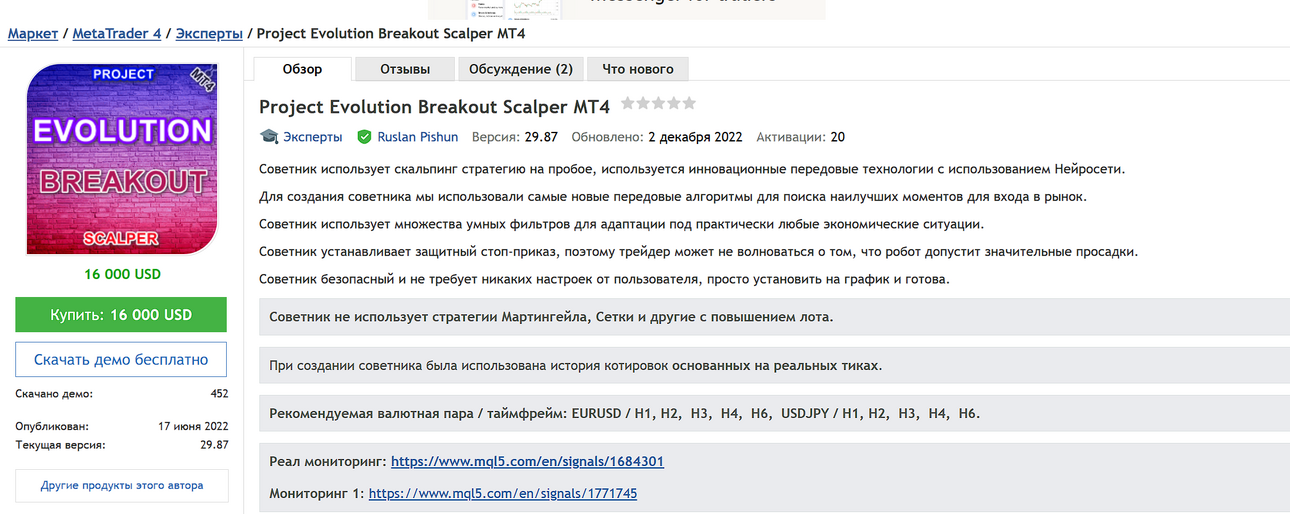Open the Evolution Breakout Scalper product logo
The width and height of the screenshot is (1290, 514).
pyautogui.click(x=122, y=159)
